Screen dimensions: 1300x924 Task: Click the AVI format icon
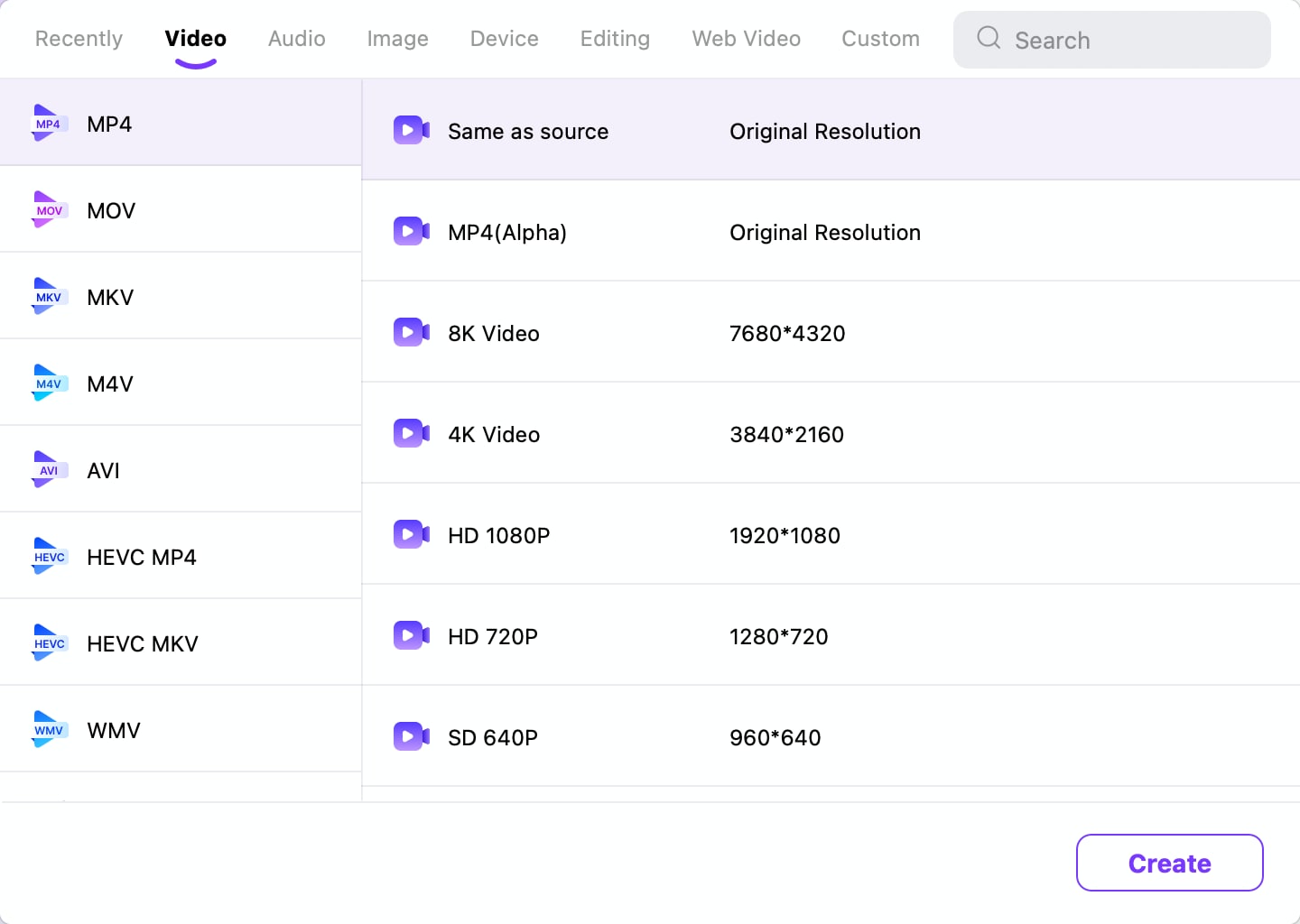click(x=49, y=470)
